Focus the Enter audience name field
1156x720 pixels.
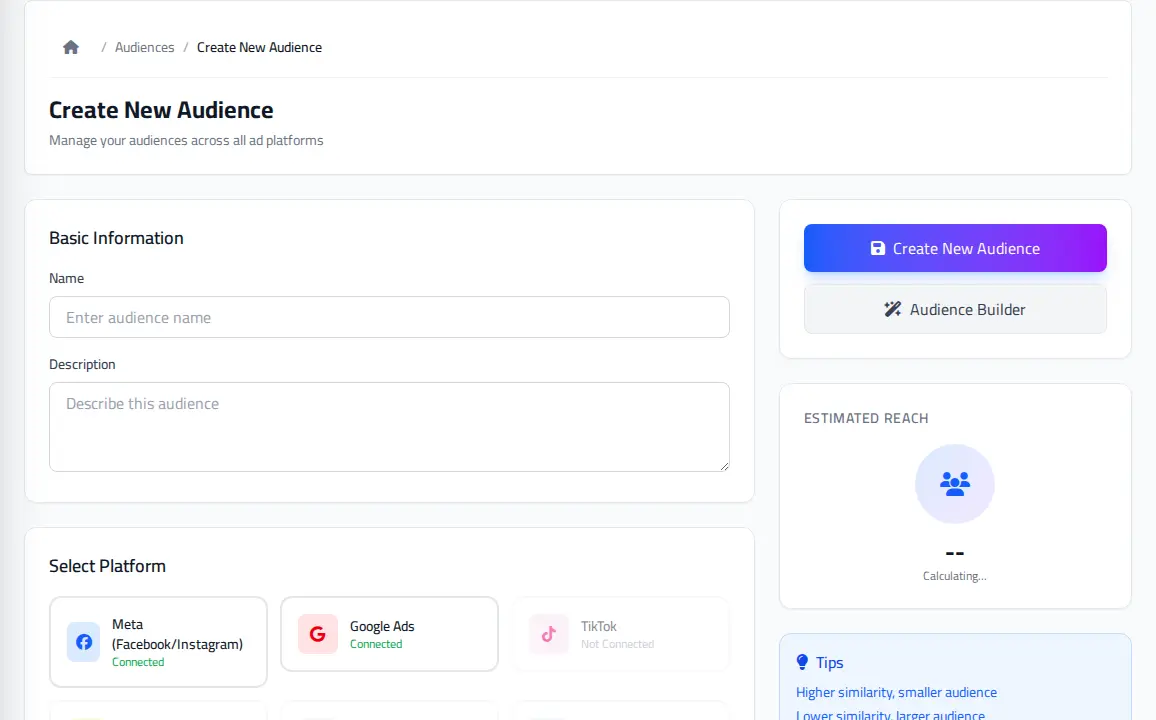[x=389, y=317]
